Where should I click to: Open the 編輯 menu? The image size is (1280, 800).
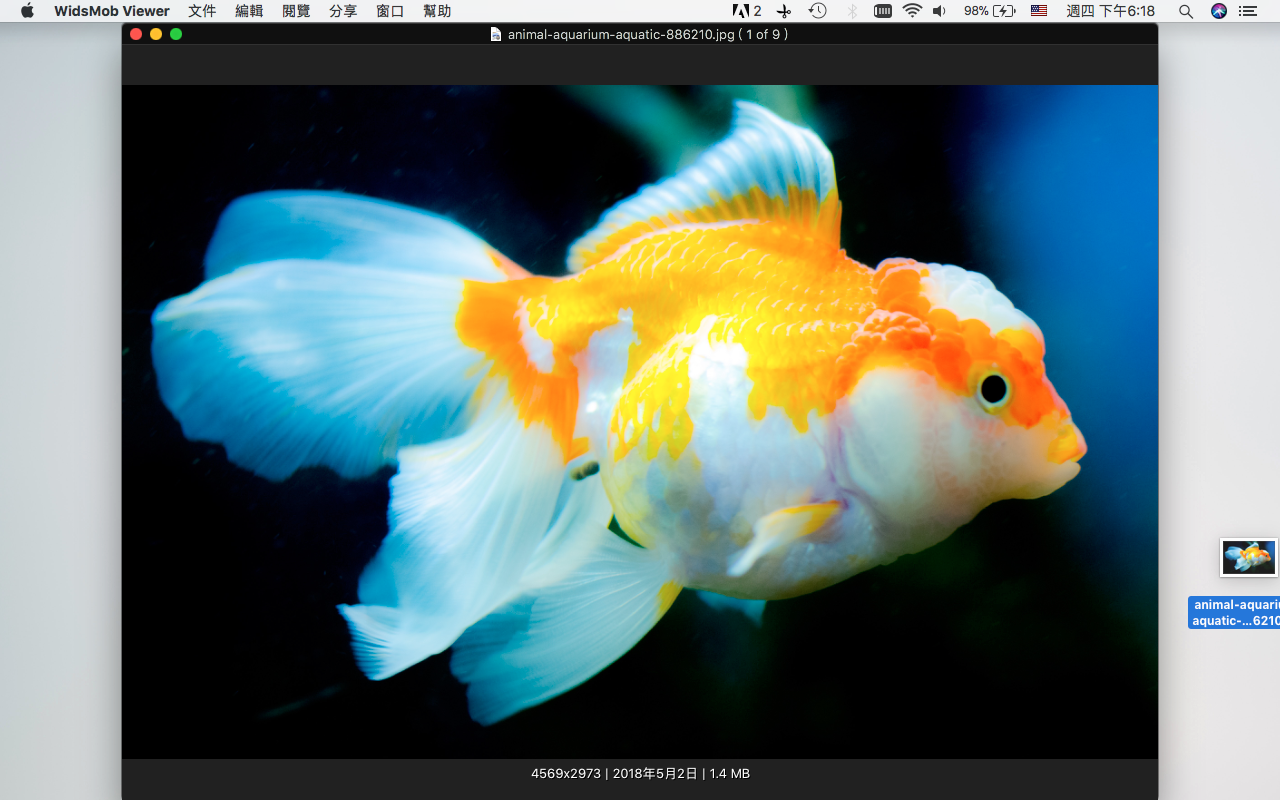(x=249, y=11)
